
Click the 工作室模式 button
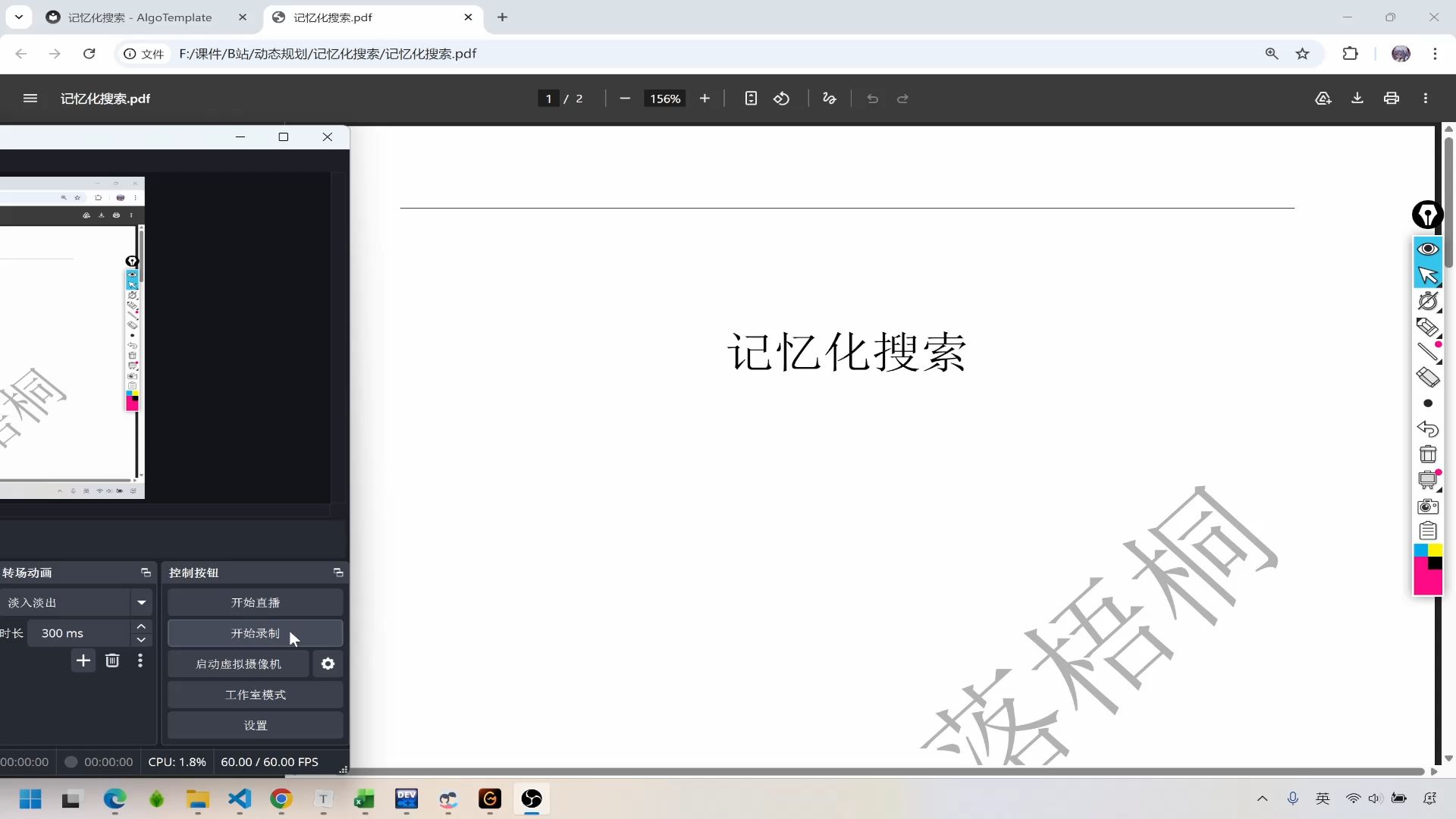click(255, 695)
